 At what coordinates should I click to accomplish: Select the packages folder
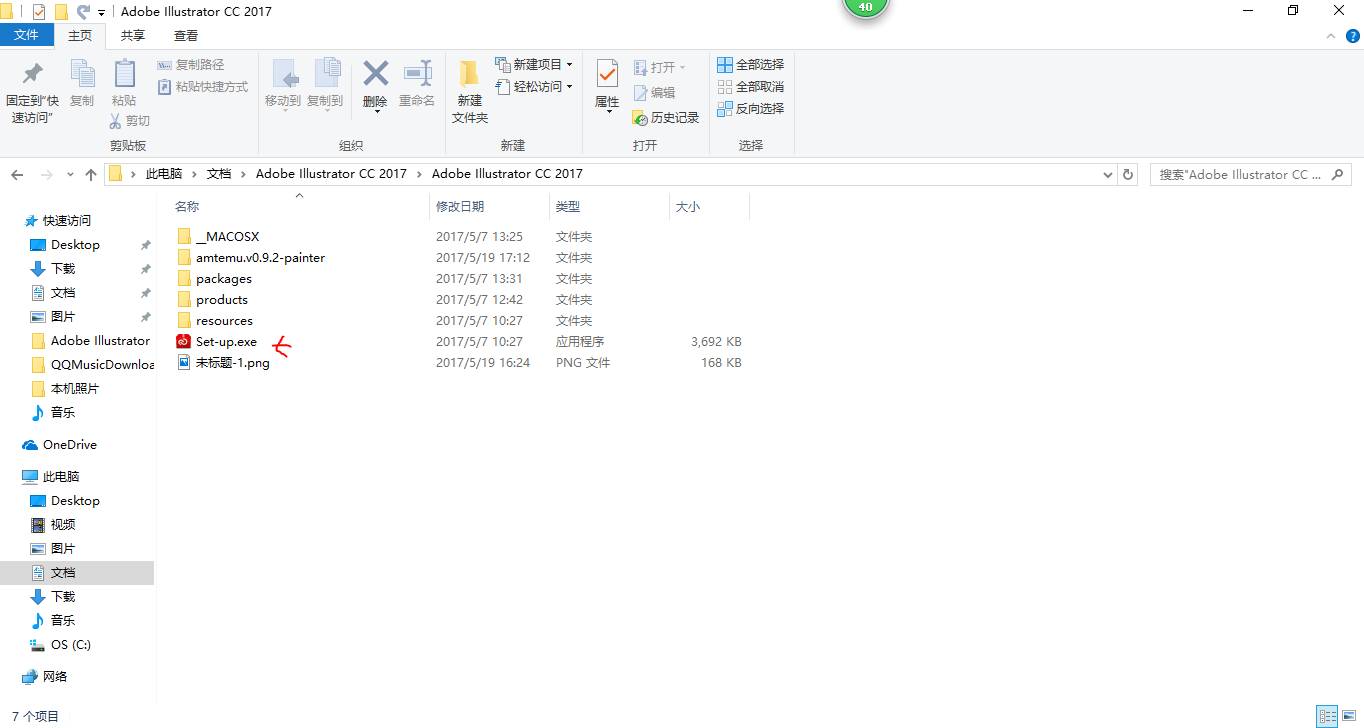214,279
